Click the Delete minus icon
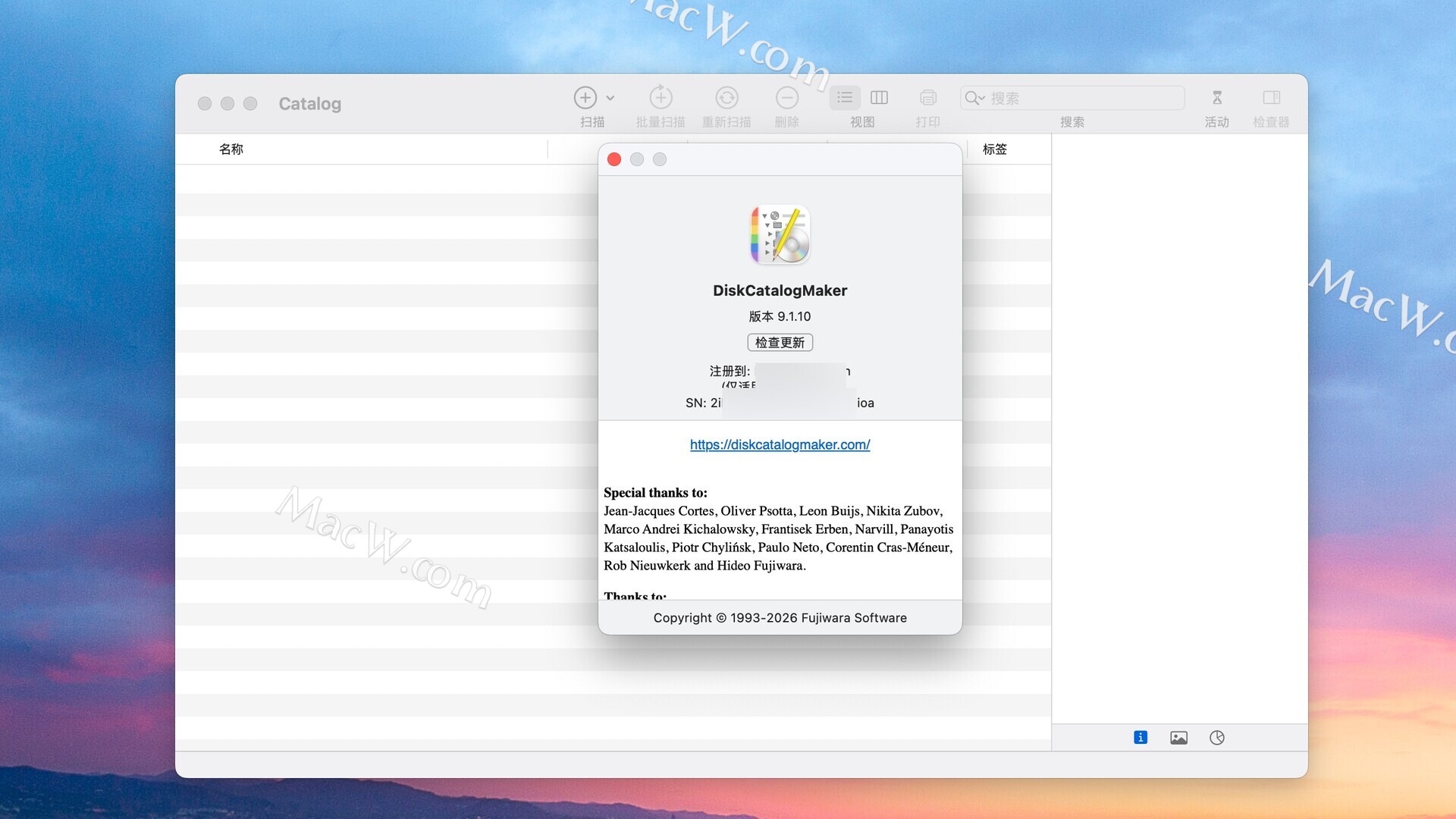This screenshot has width=1456, height=819. (x=787, y=98)
